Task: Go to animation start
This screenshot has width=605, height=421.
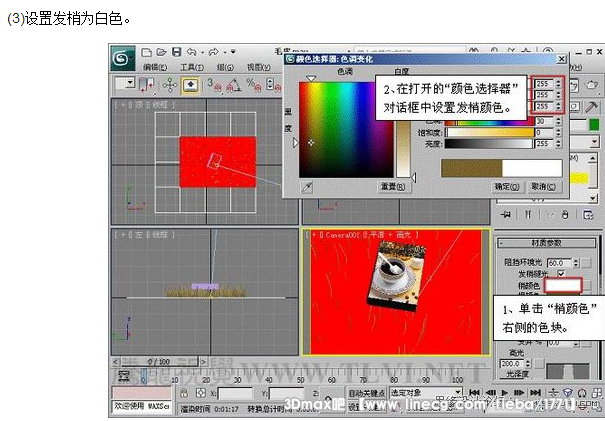Action: tap(474, 392)
